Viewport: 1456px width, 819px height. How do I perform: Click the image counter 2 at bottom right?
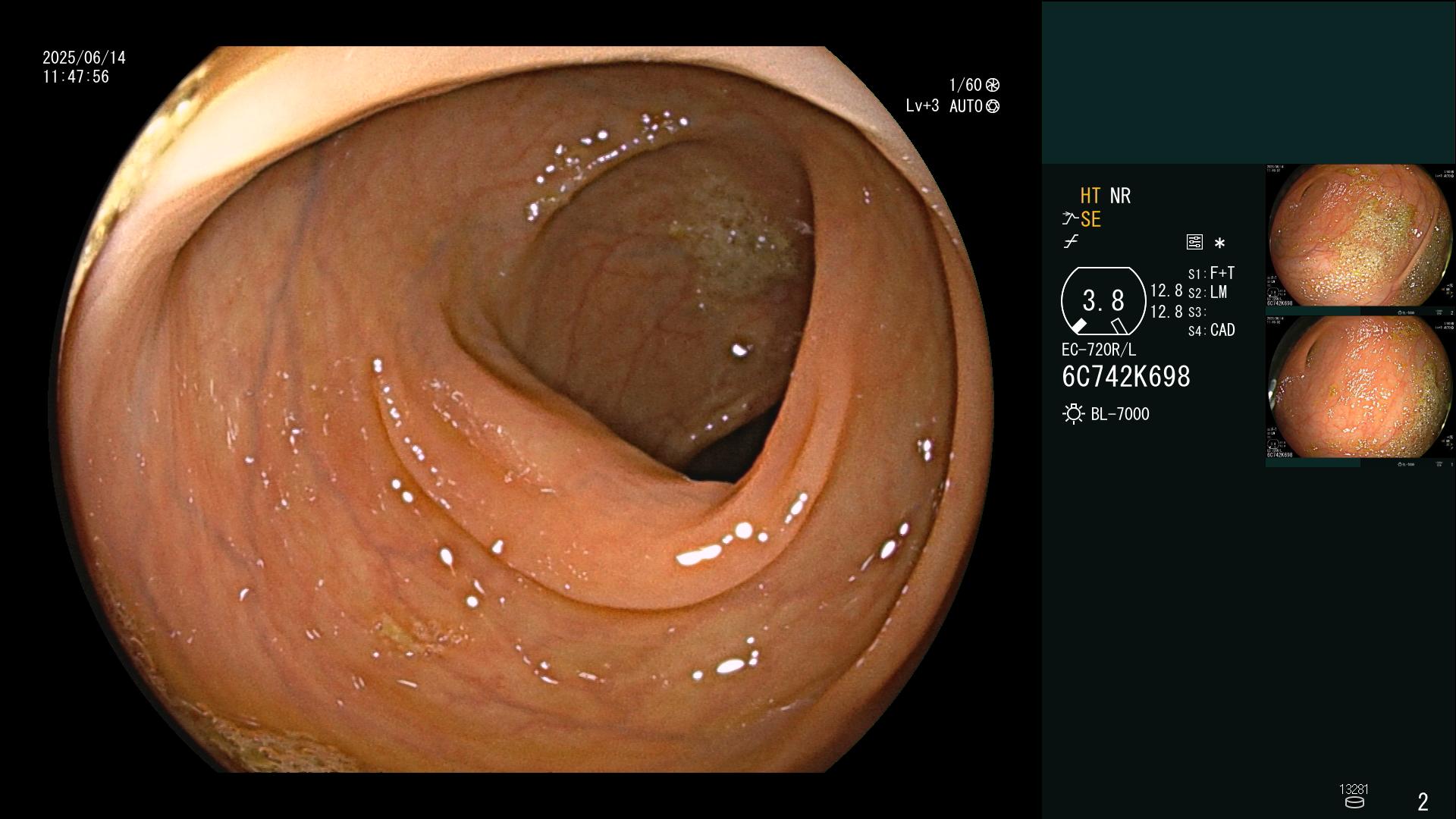pos(1423,802)
